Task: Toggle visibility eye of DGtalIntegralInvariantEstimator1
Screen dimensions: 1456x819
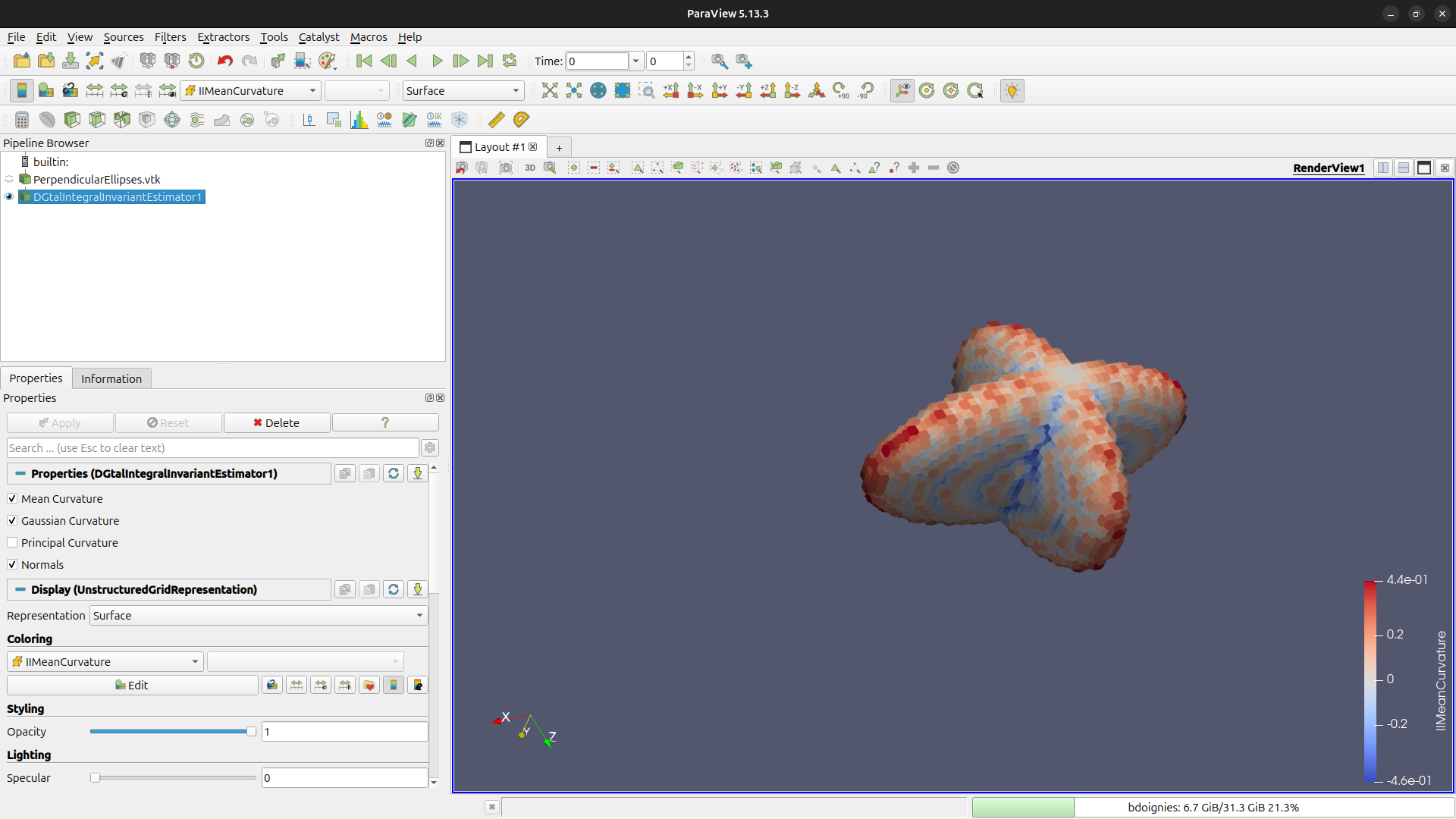Action: click(x=9, y=197)
